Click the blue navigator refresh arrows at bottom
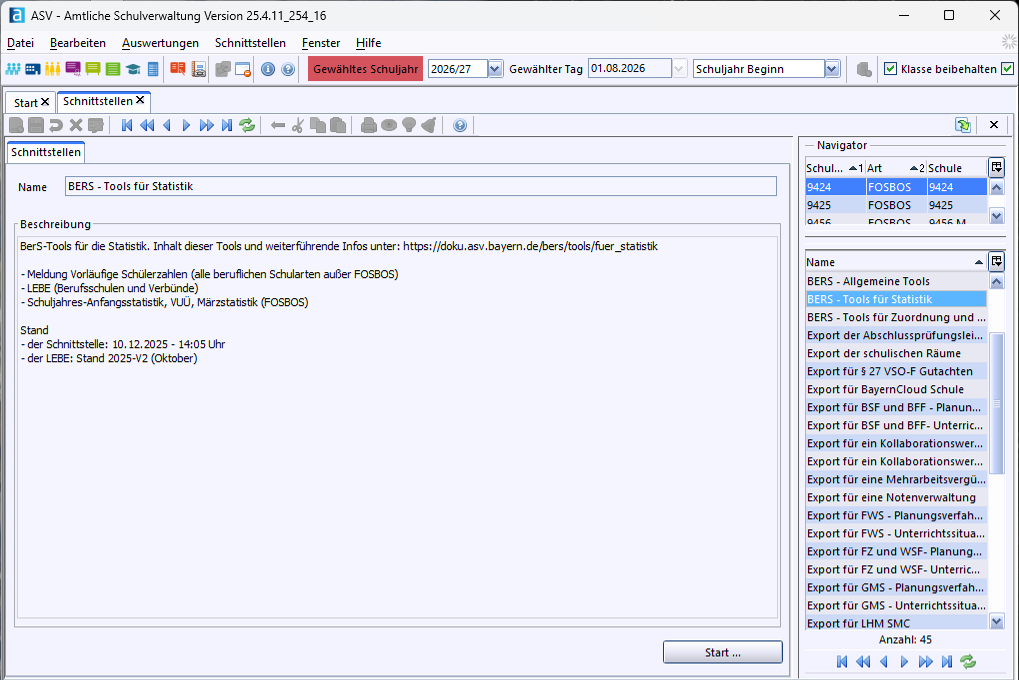This screenshot has height=680, width=1019. [x=967, y=661]
